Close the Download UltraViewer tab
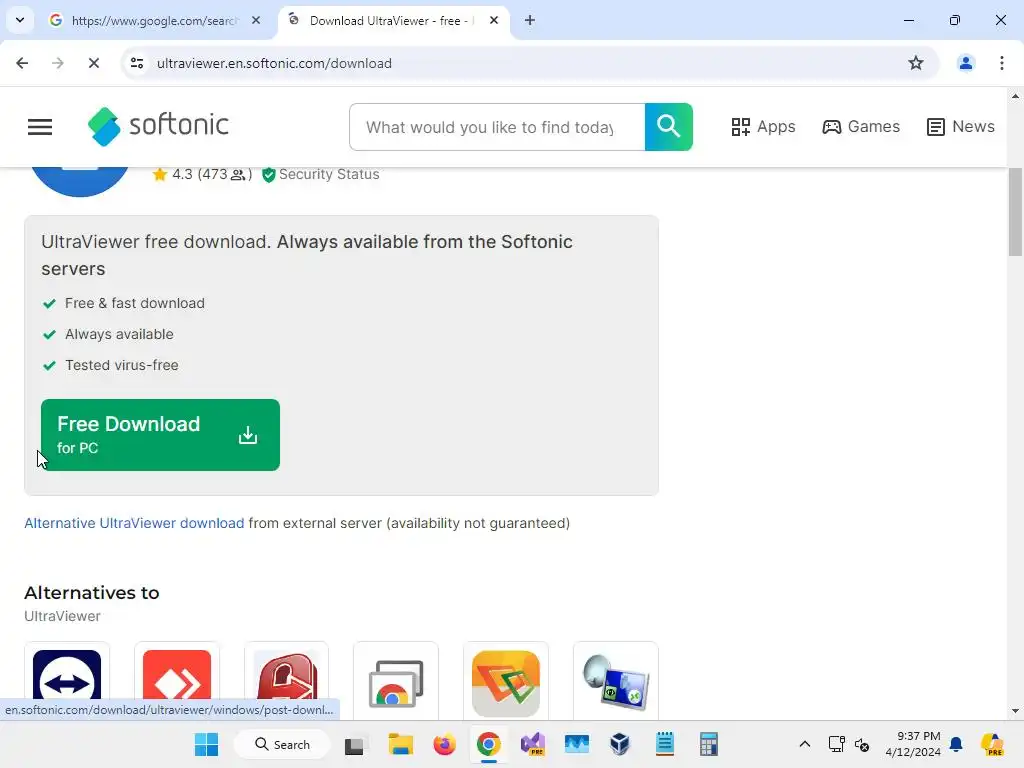The height and width of the screenshot is (768, 1024). (x=494, y=21)
